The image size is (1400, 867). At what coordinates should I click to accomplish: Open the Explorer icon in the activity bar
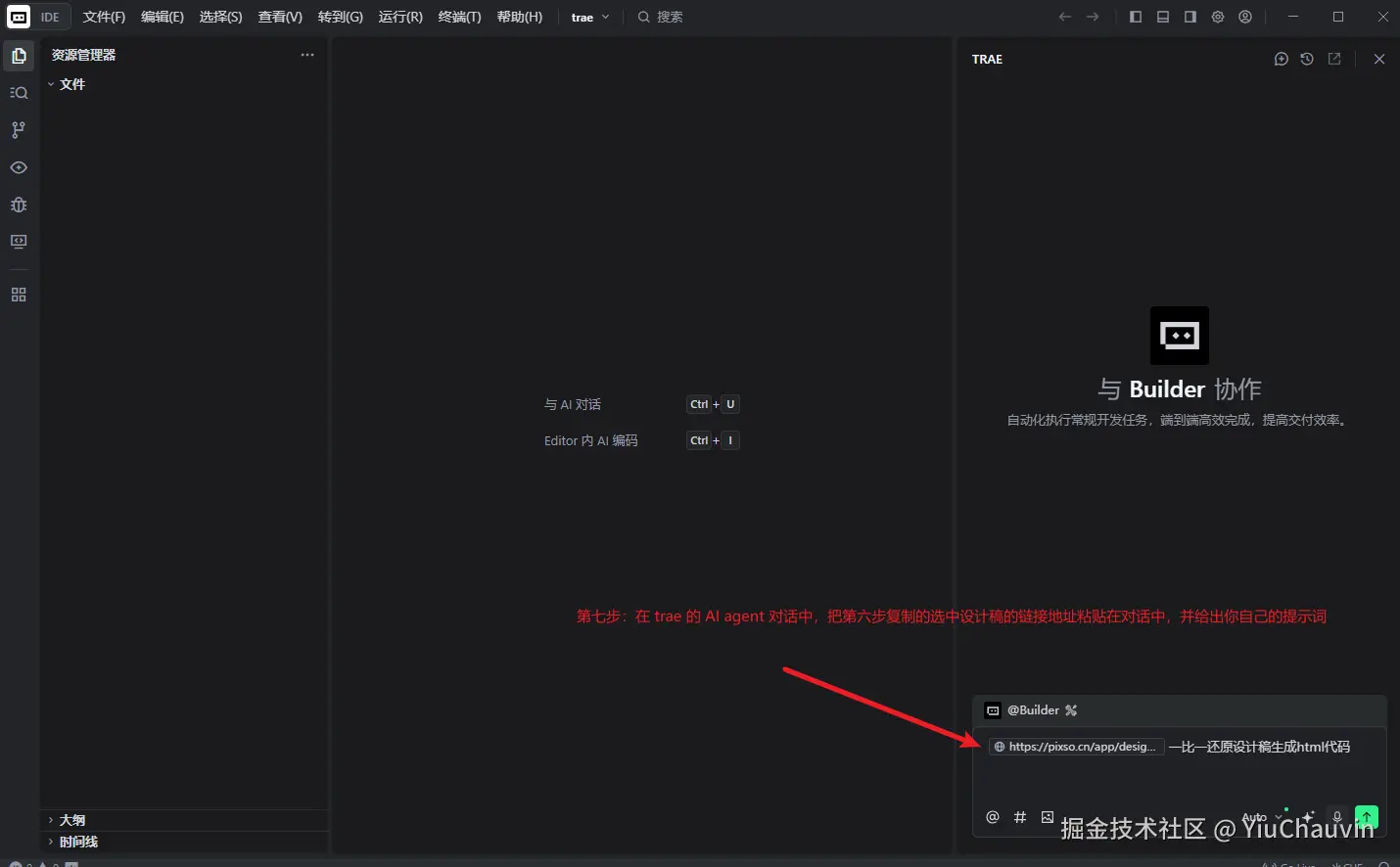pyautogui.click(x=19, y=56)
